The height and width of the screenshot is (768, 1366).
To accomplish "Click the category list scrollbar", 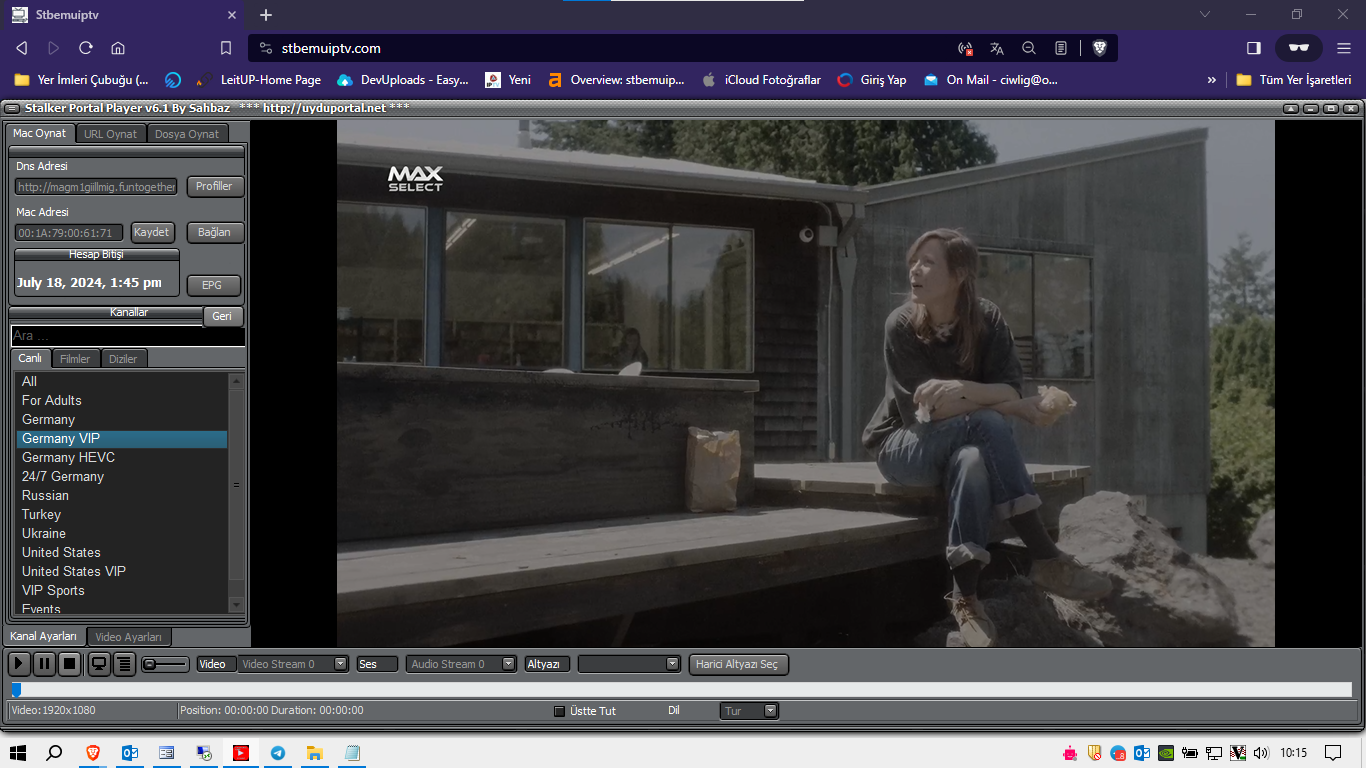I will pyautogui.click(x=237, y=492).
